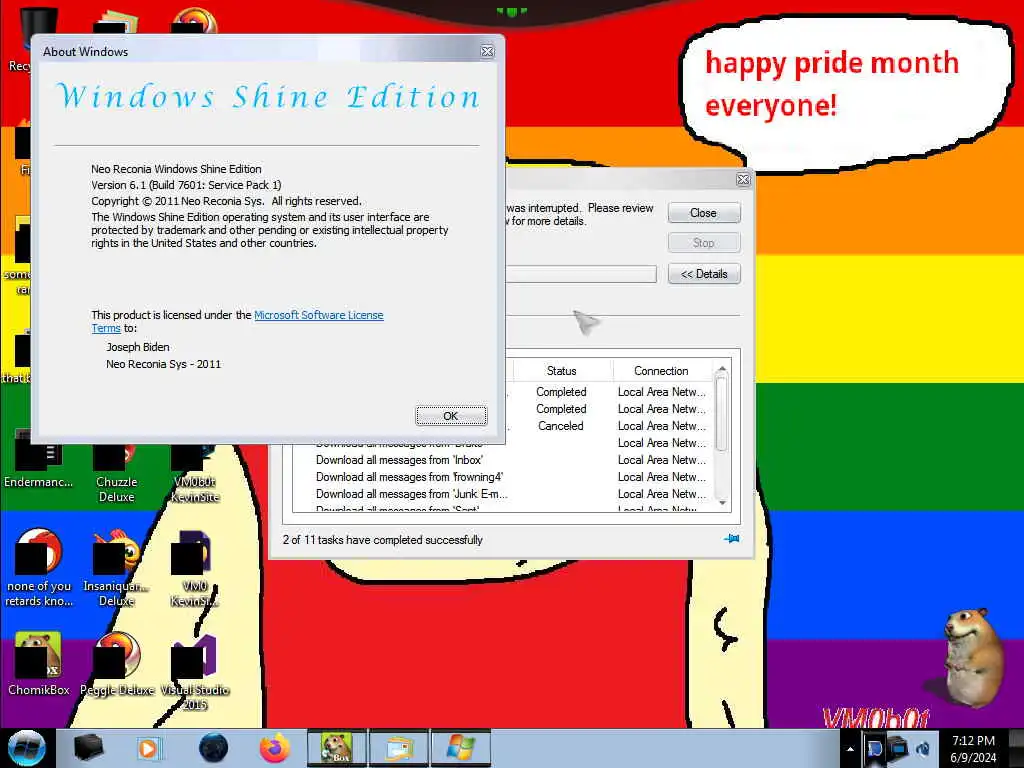This screenshot has height=768, width=1024.
Task: Open the VM0b0t KevinSite desktop icon
Action: (195, 472)
